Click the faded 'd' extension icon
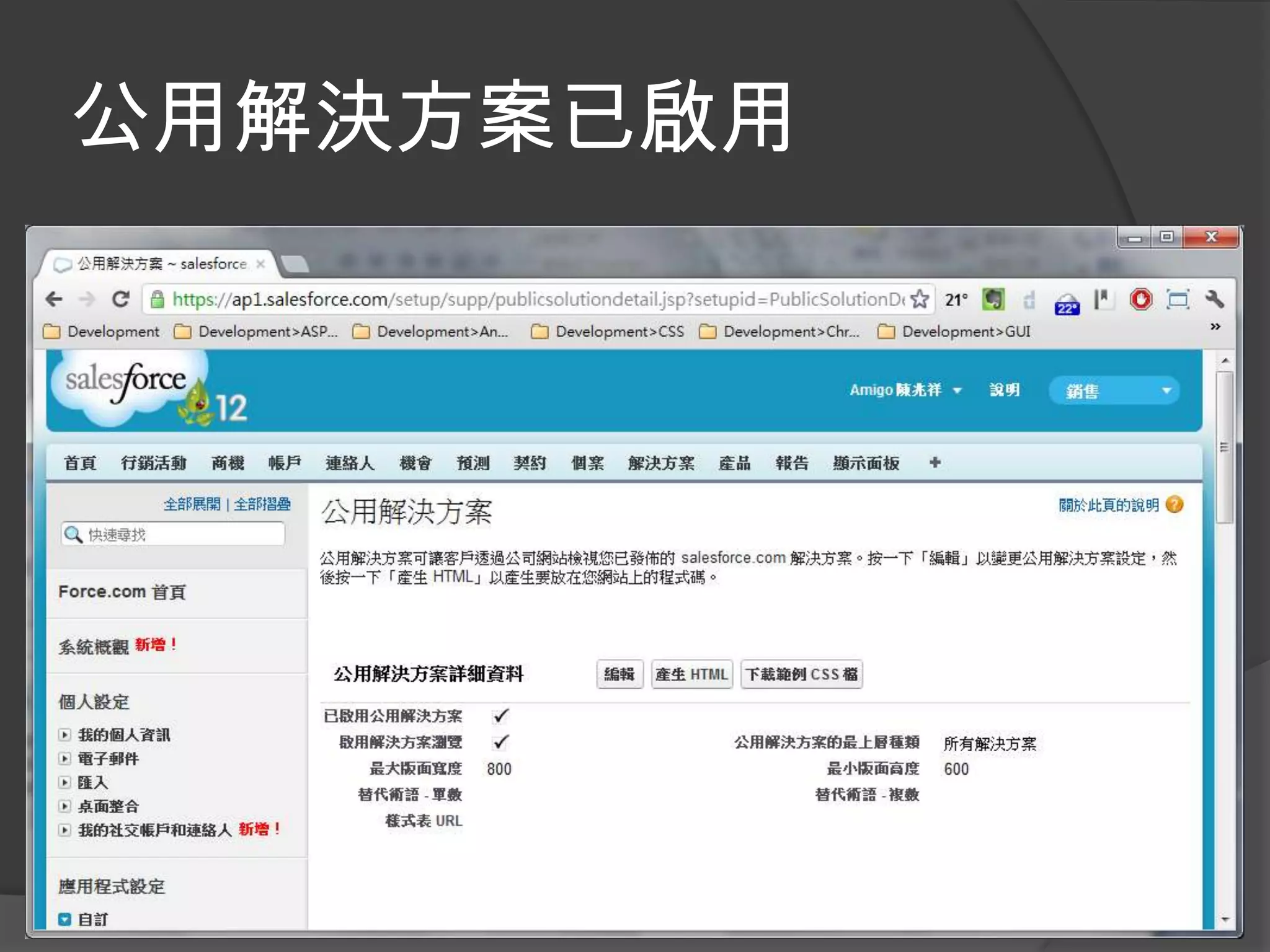 pyautogui.click(x=1029, y=300)
